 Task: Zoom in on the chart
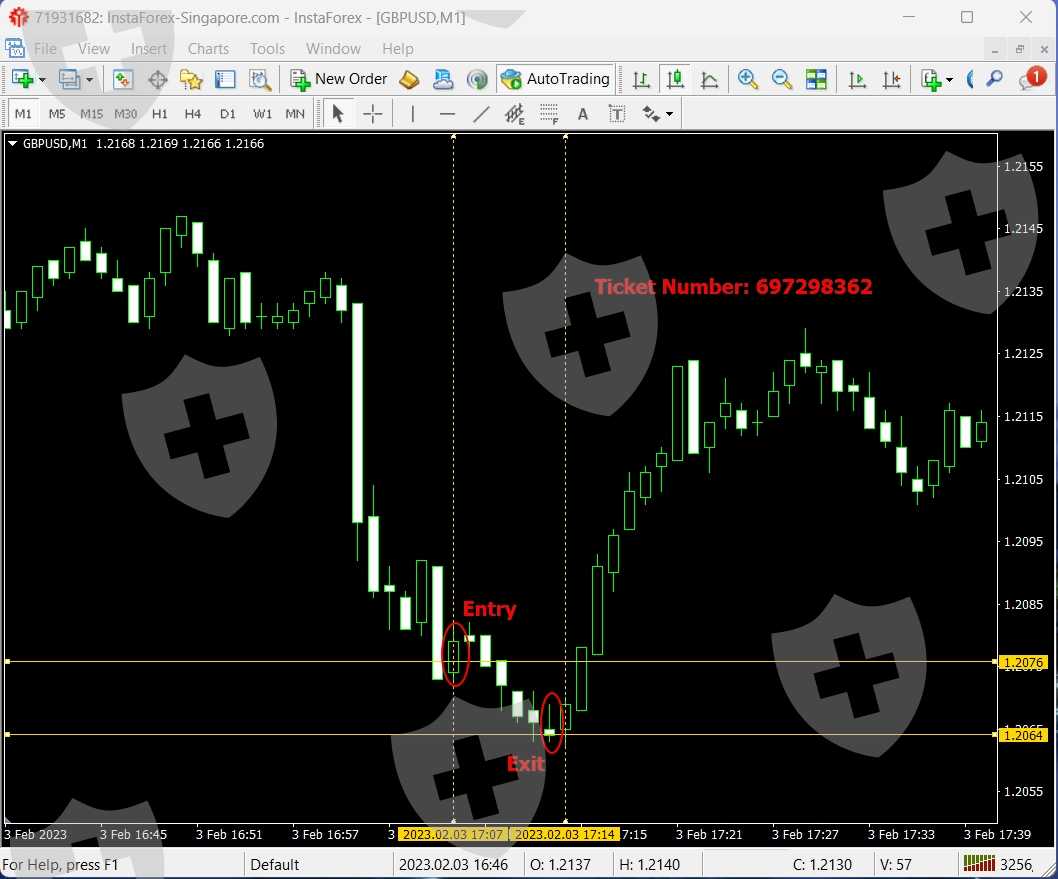(x=747, y=79)
